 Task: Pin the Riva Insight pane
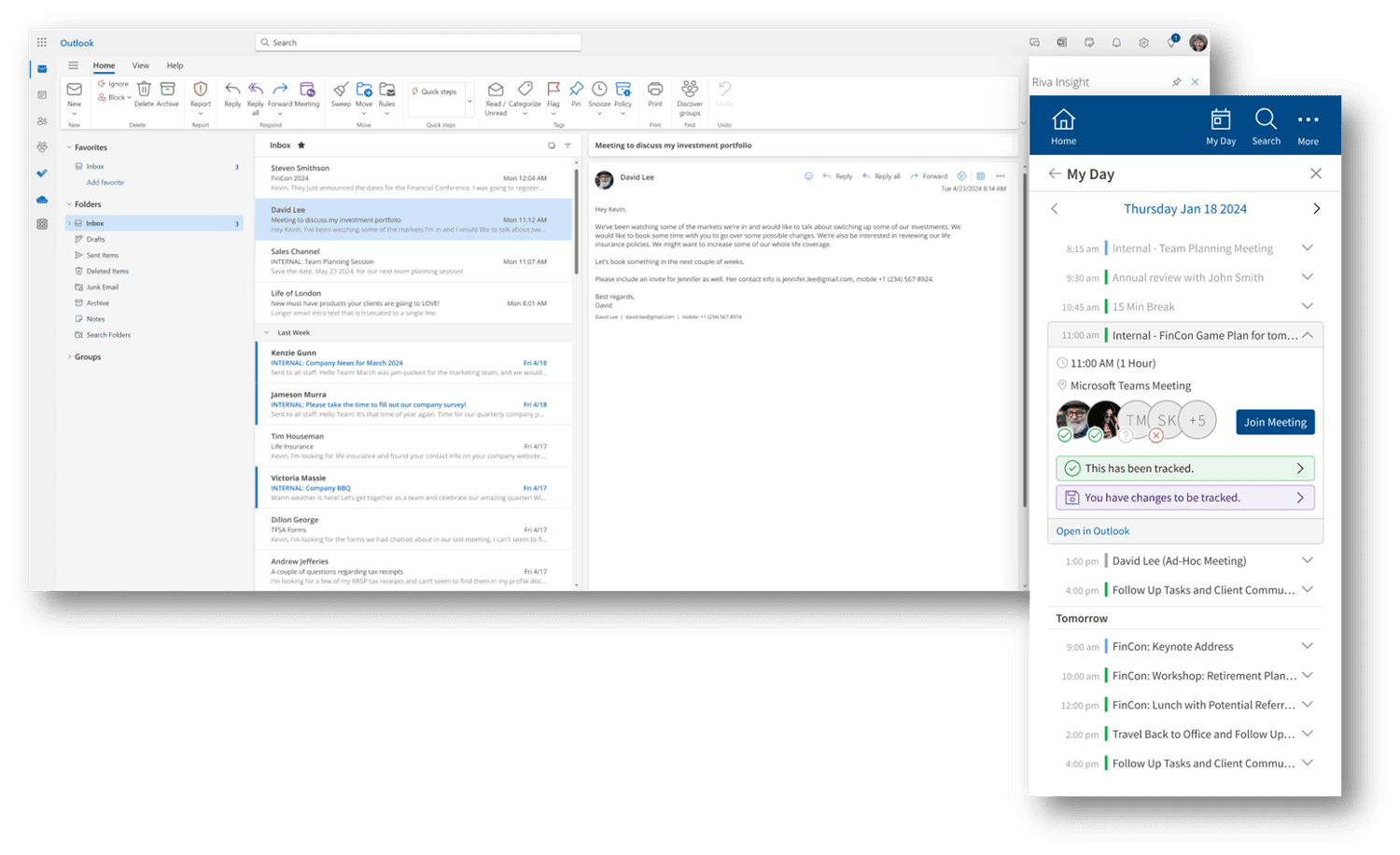[1176, 82]
